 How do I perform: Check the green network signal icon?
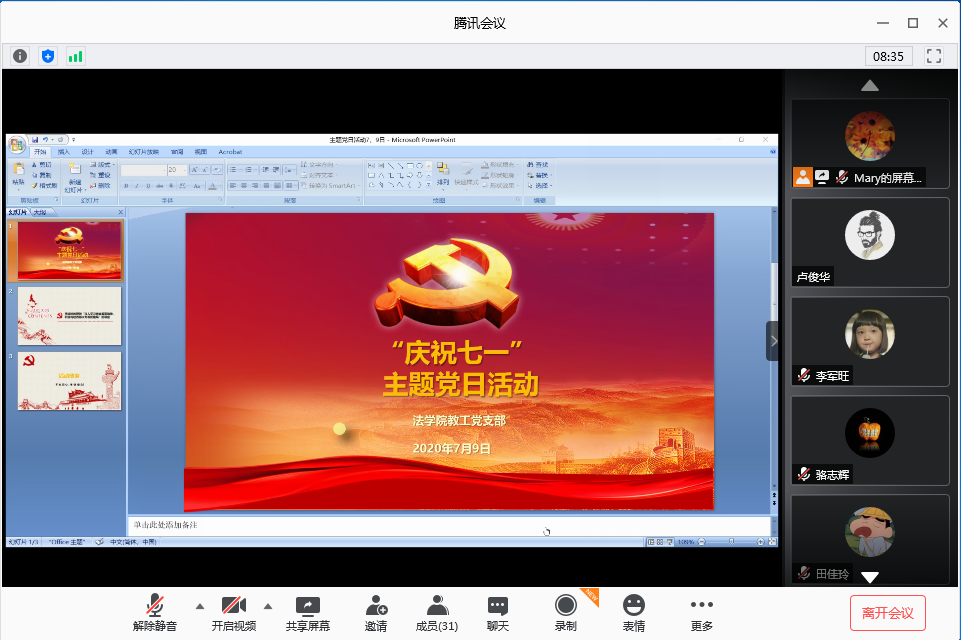(75, 56)
